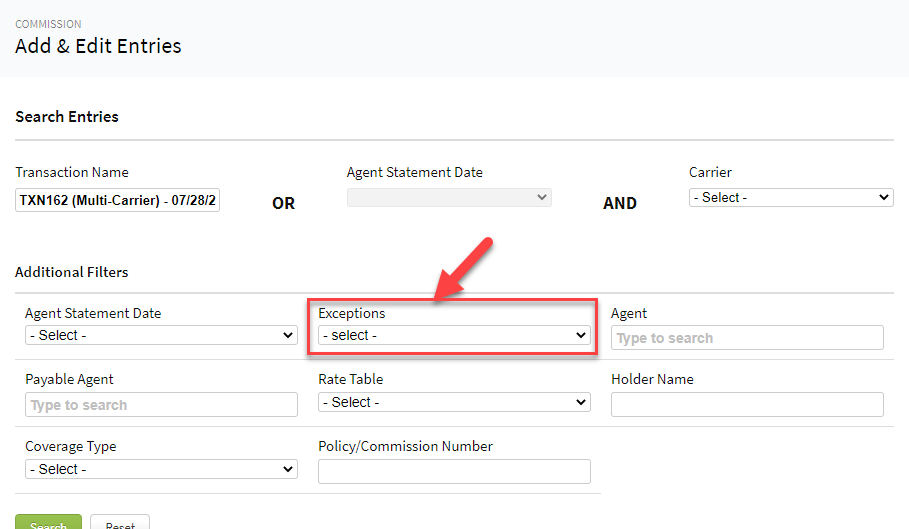The height and width of the screenshot is (529, 909).
Task: Click the Payable Agent search field
Action: 161,404
